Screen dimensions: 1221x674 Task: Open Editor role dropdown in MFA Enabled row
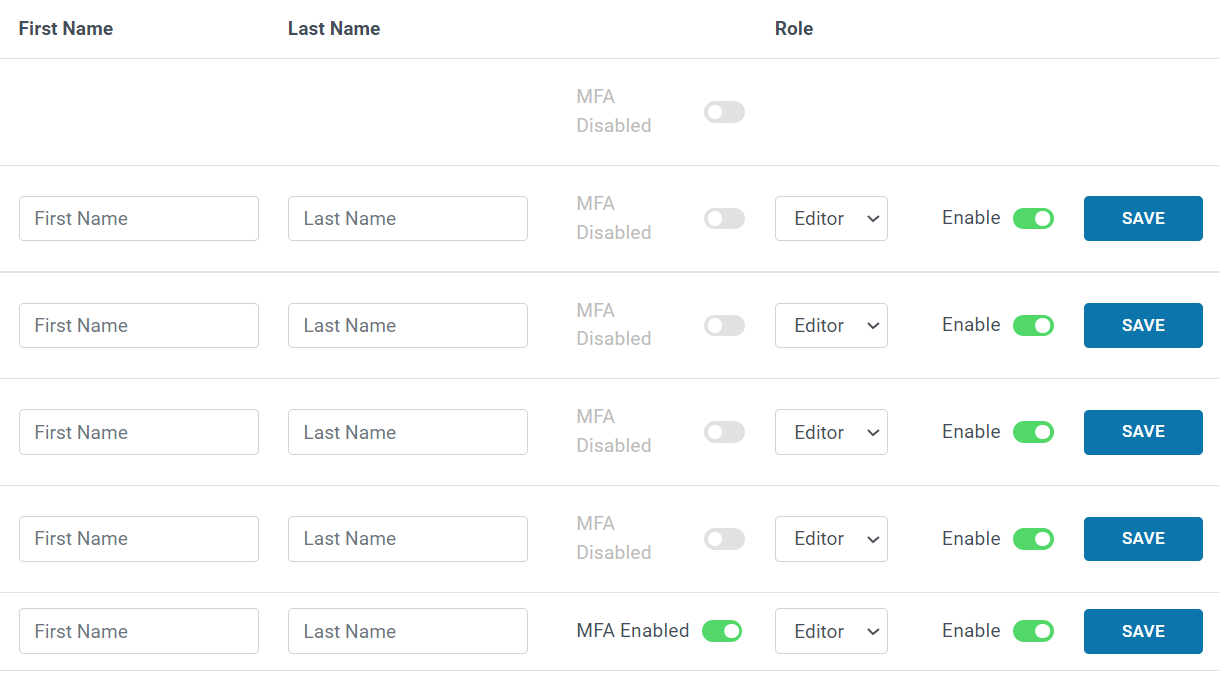(831, 631)
